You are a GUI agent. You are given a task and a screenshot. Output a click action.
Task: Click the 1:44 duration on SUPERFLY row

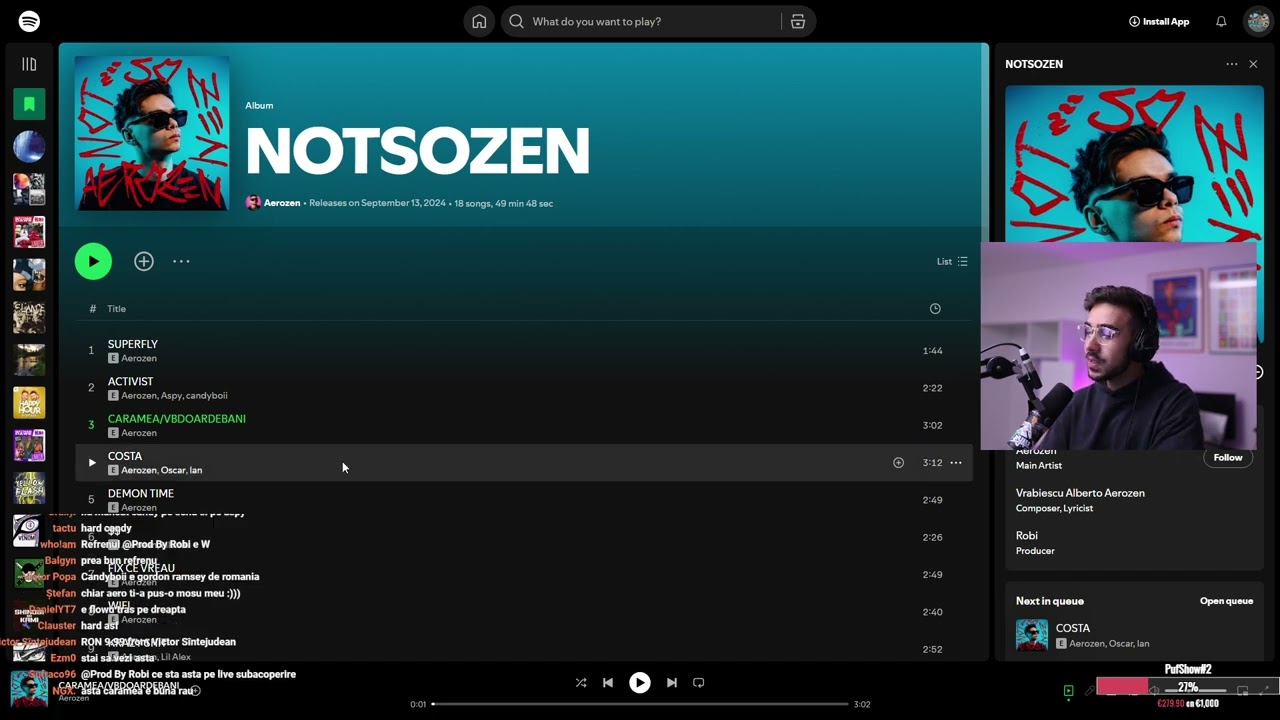[932, 351]
